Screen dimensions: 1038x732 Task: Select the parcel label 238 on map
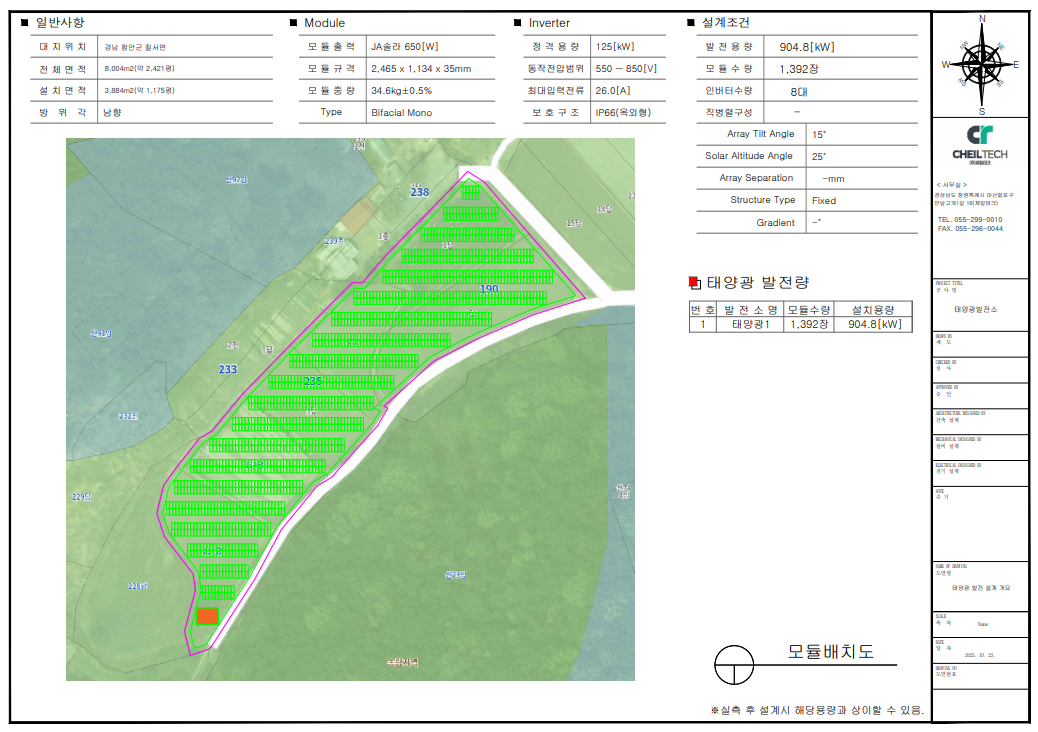[x=420, y=192]
